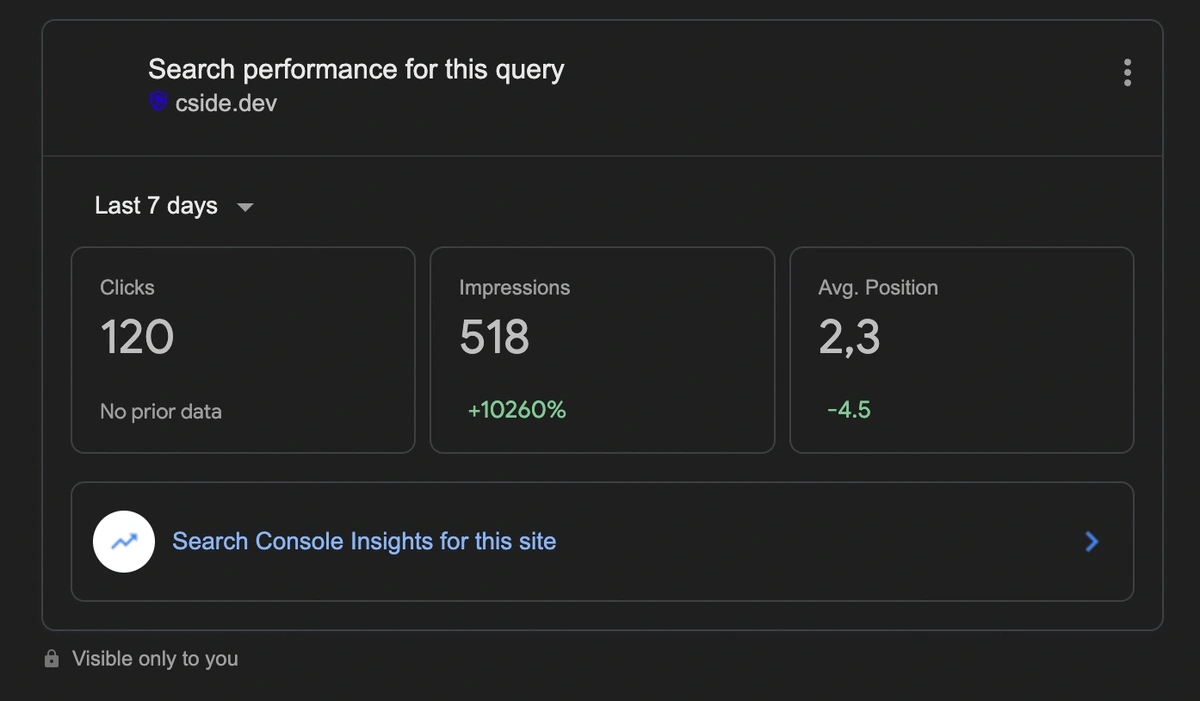Open Search Console Insights for this site
The width and height of the screenshot is (1200, 701).
tap(364, 541)
